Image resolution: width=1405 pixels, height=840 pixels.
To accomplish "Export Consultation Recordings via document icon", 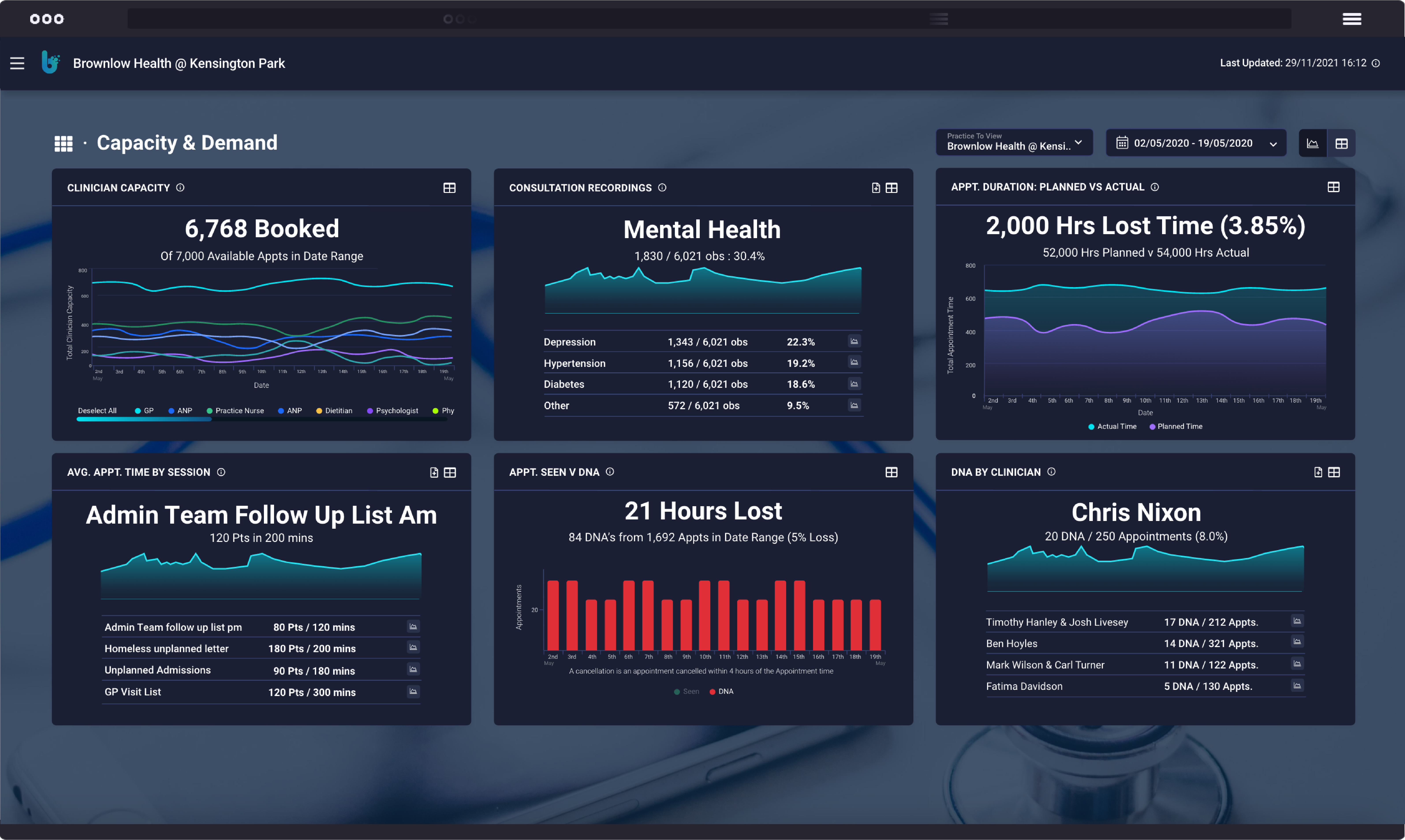I will tap(875, 188).
